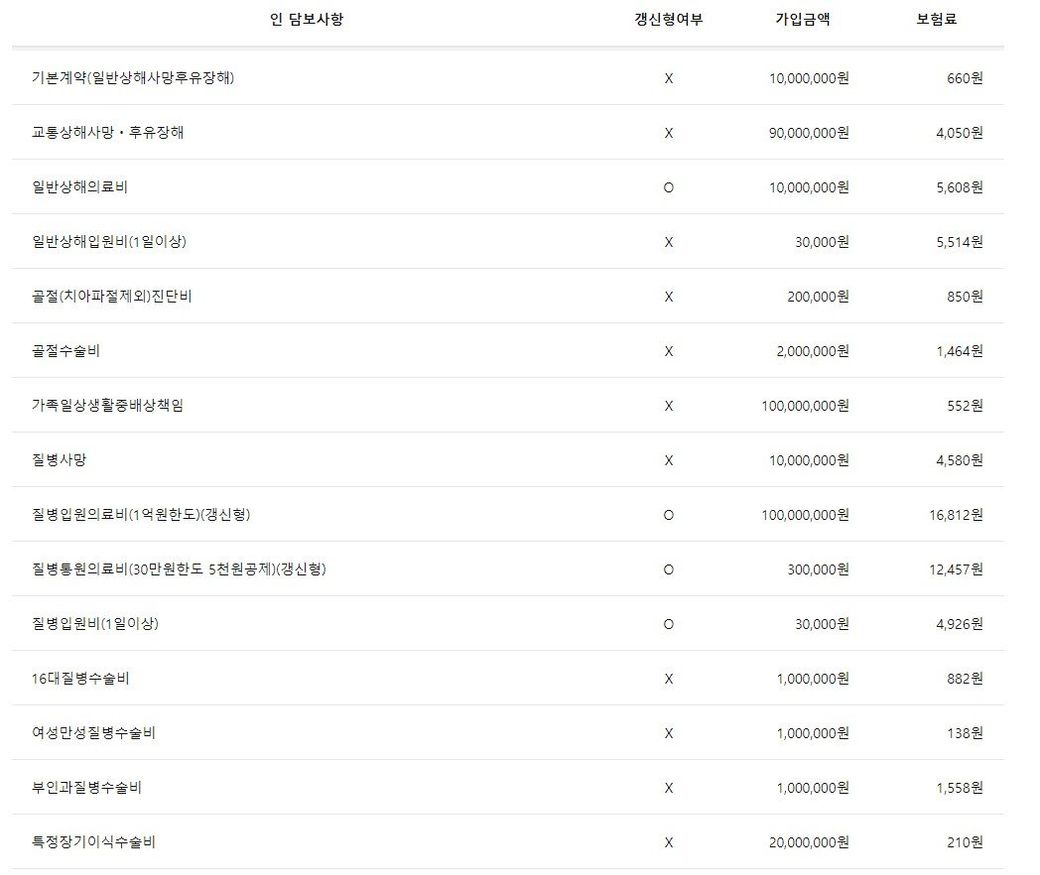Select the 골절(치아파절제외)진단비 row name

pyautogui.click(x=112, y=297)
